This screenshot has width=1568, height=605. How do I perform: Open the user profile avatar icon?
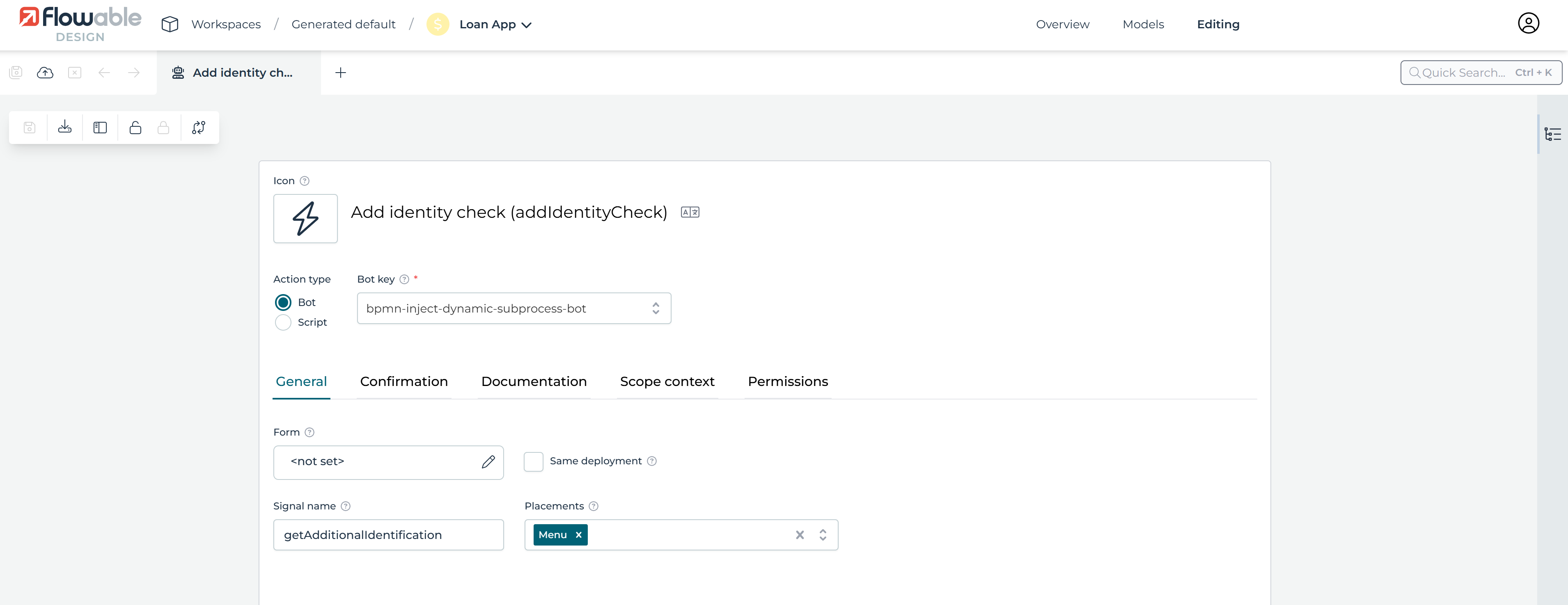(1528, 24)
